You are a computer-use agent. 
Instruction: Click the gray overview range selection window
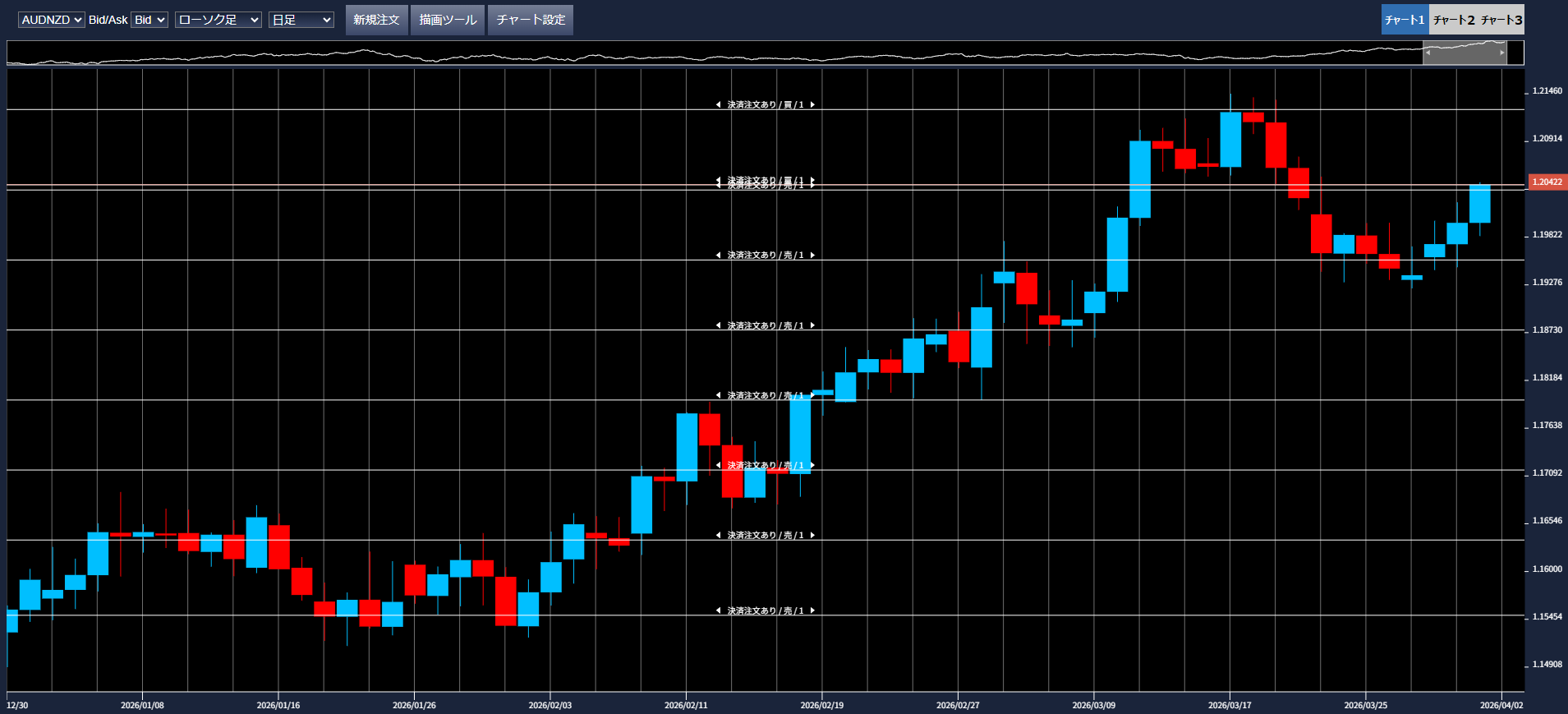click(1465, 53)
